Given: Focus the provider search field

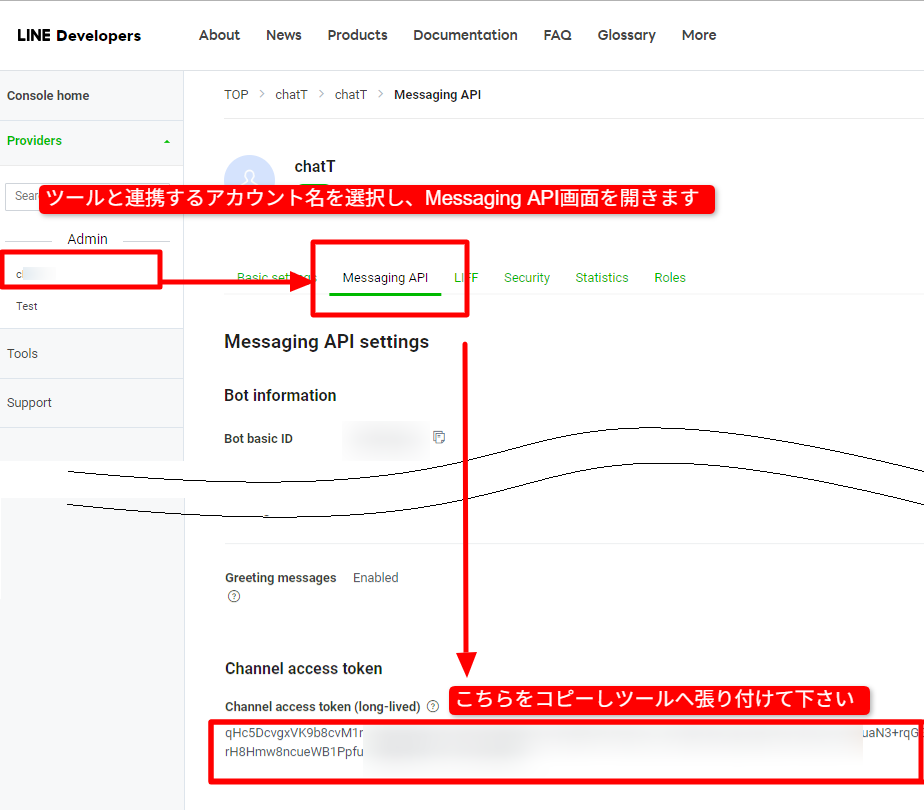Looking at the screenshot, I should (24, 196).
